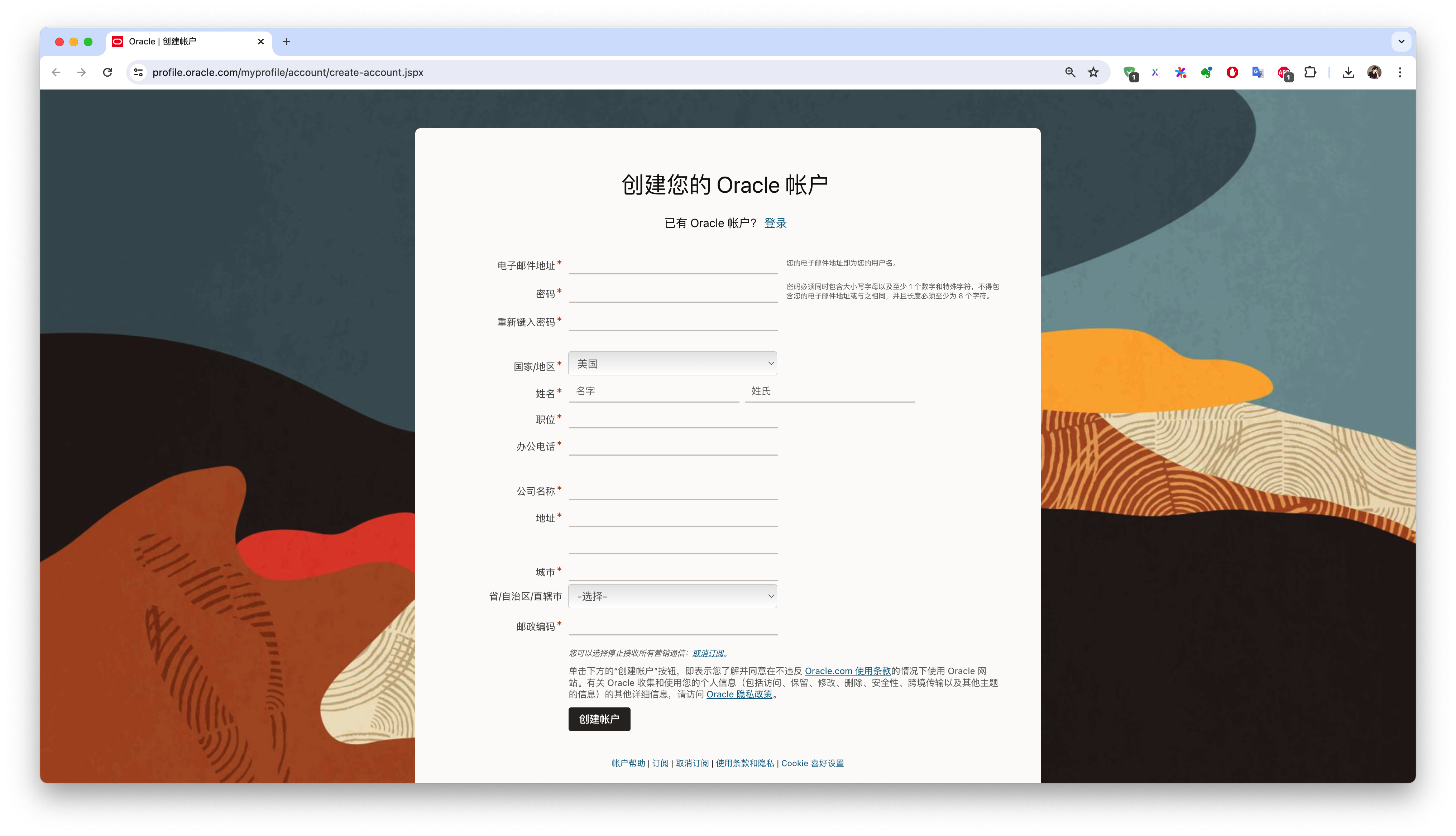Reload the current page
The width and height of the screenshot is (1456, 836).
(x=107, y=72)
